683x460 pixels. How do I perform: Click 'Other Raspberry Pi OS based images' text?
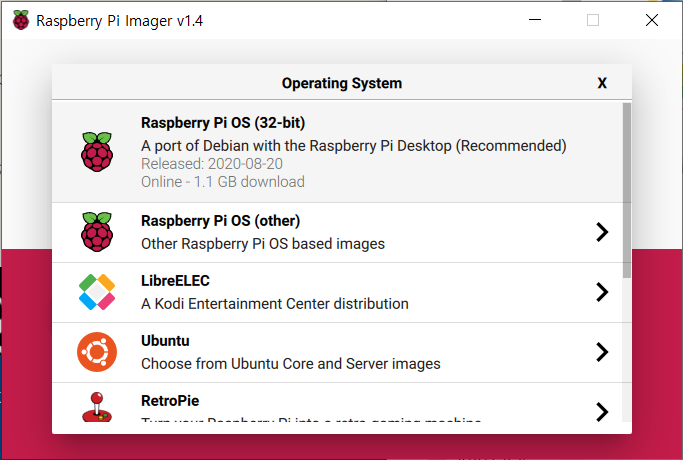tap(263, 244)
